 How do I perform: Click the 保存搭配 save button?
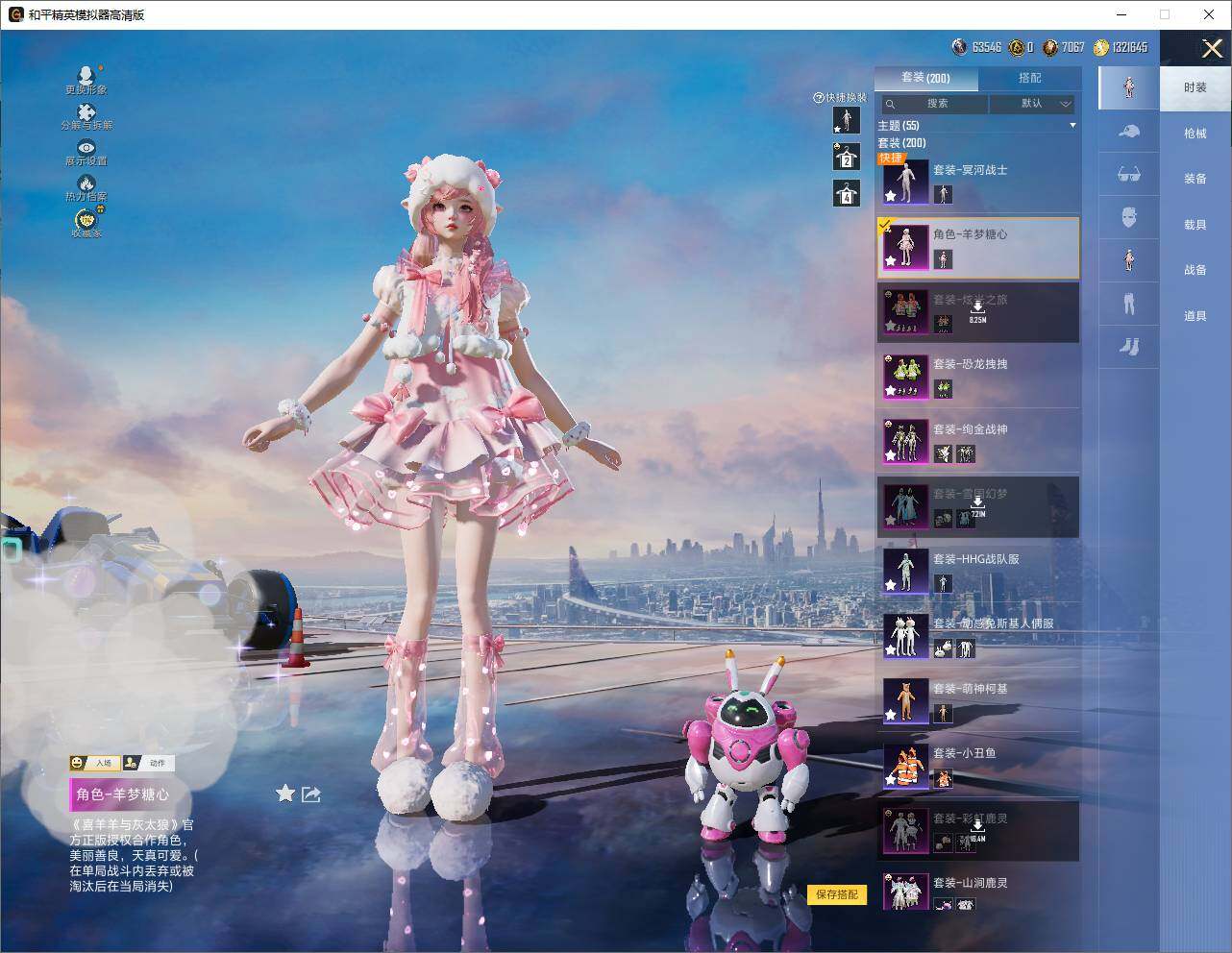tap(837, 894)
